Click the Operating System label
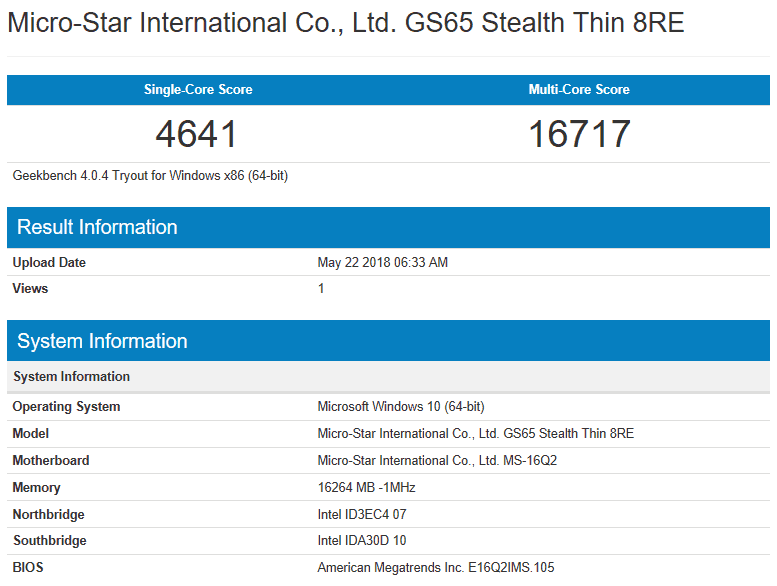 pos(66,407)
